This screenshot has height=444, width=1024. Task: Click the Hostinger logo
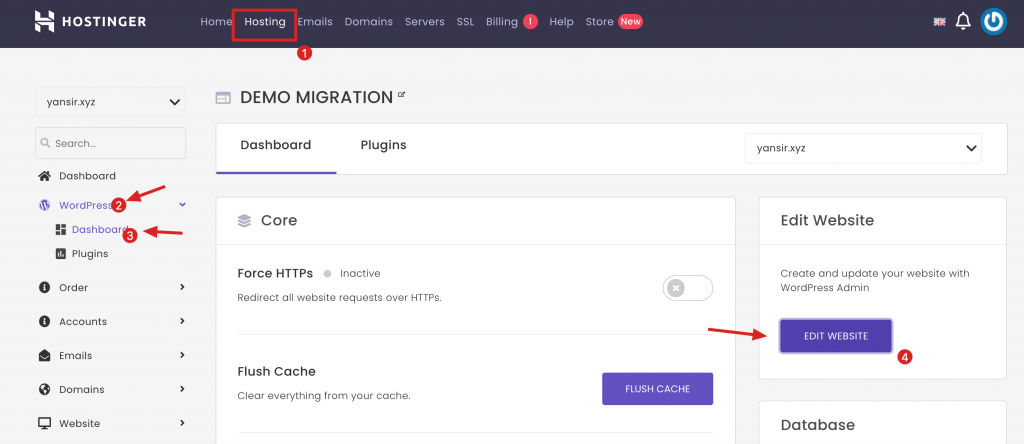pyautogui.click(x=90, y=21)
